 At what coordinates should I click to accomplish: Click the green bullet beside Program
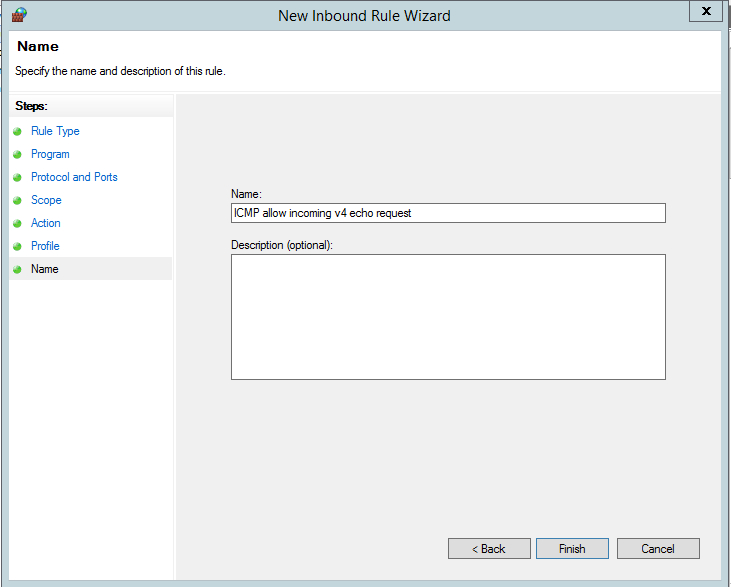coord(18,154)
